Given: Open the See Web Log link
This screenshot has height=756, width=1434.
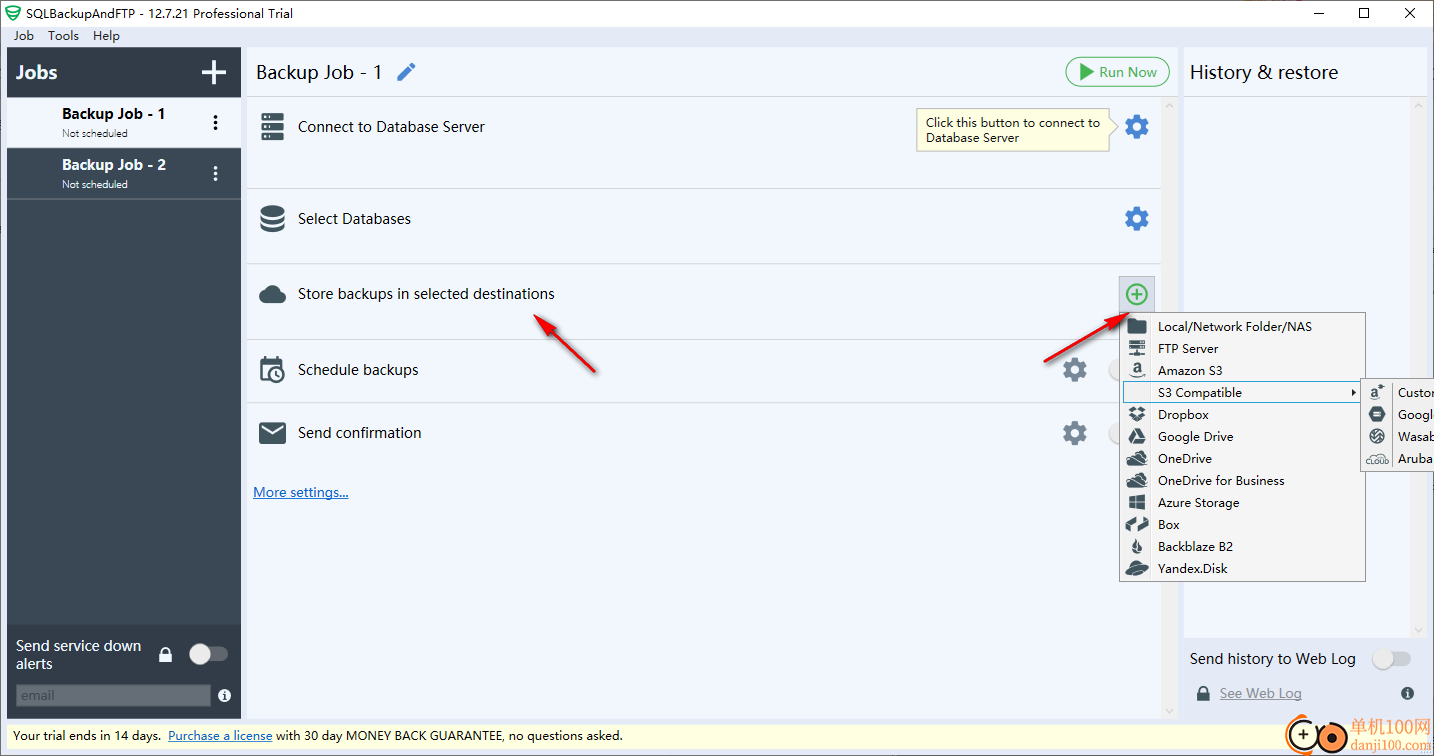Looking at the screenshot, I should pyautogui.click(x=1260, y=693).
